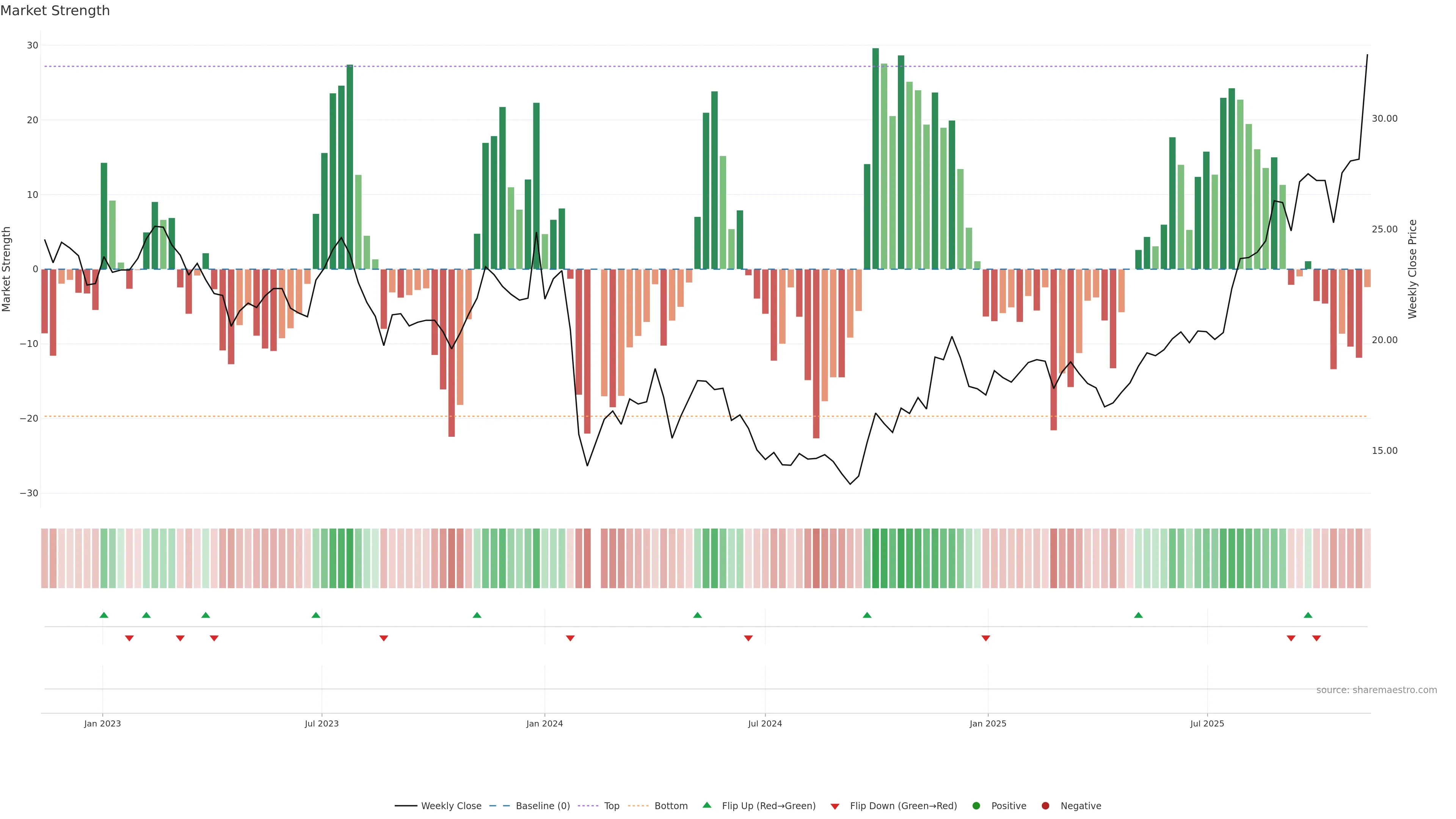Click the last green flip-up triangle marker

[x=1308, y=615]
